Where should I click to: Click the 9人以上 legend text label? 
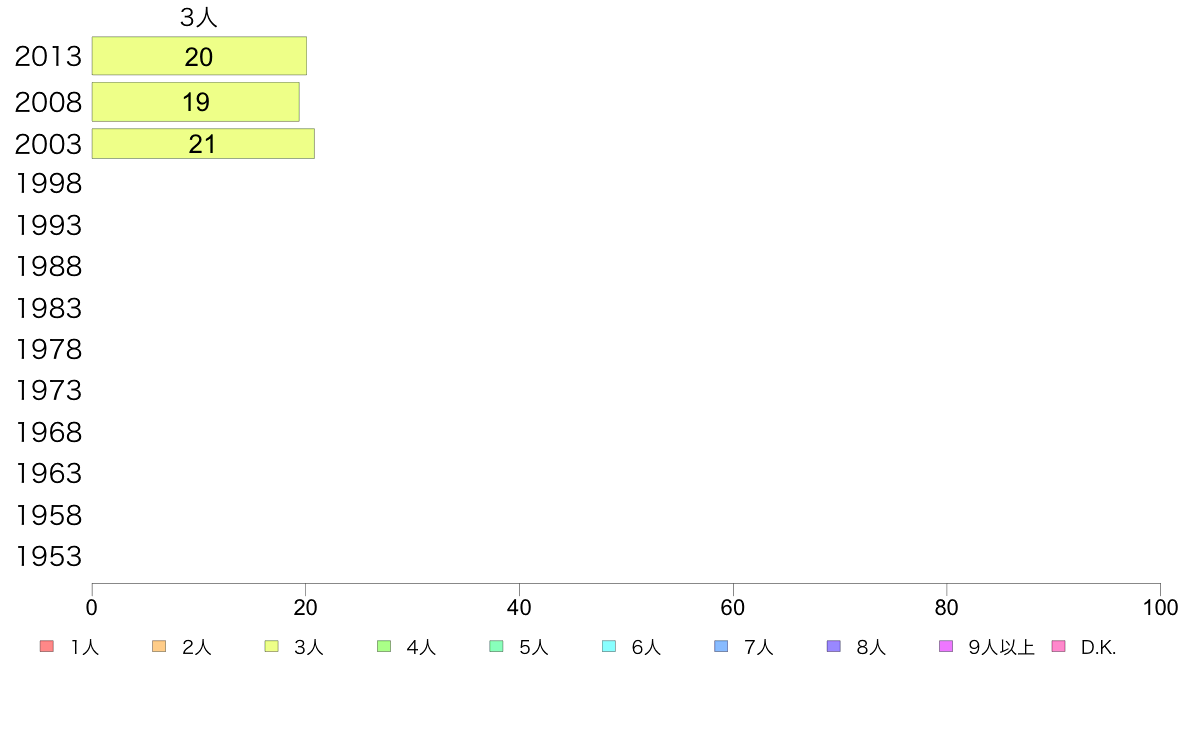(x=1001, y=647)
